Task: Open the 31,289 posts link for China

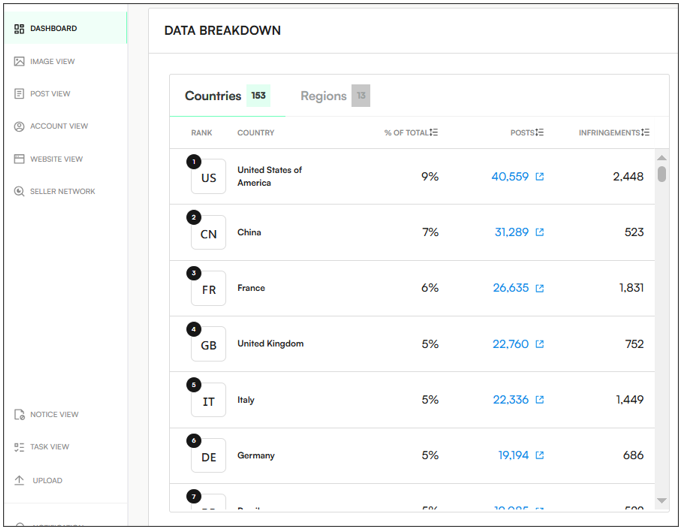Action: 511,233
